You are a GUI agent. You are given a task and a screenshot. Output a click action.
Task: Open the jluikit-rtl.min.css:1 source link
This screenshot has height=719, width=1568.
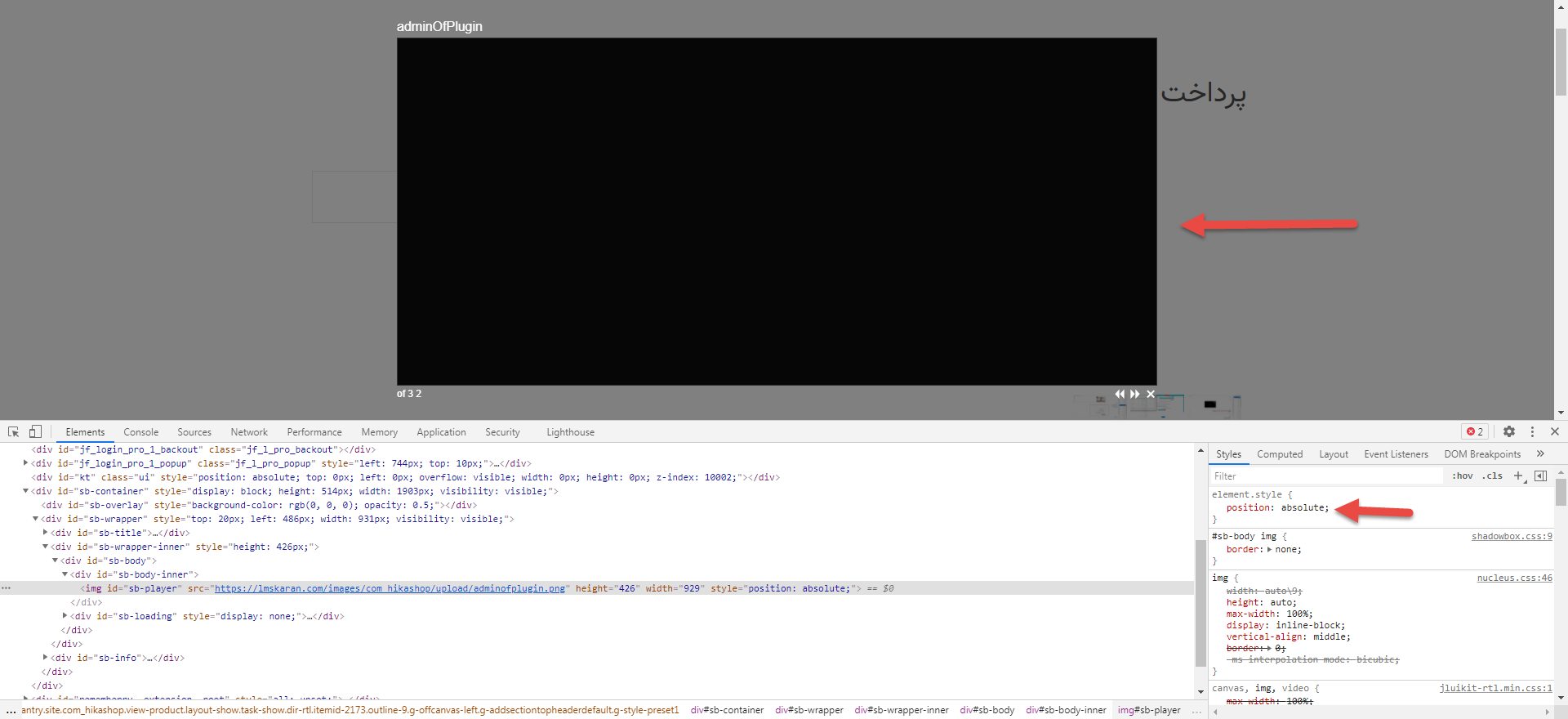pyautogui.click(x=1495, y=689)
